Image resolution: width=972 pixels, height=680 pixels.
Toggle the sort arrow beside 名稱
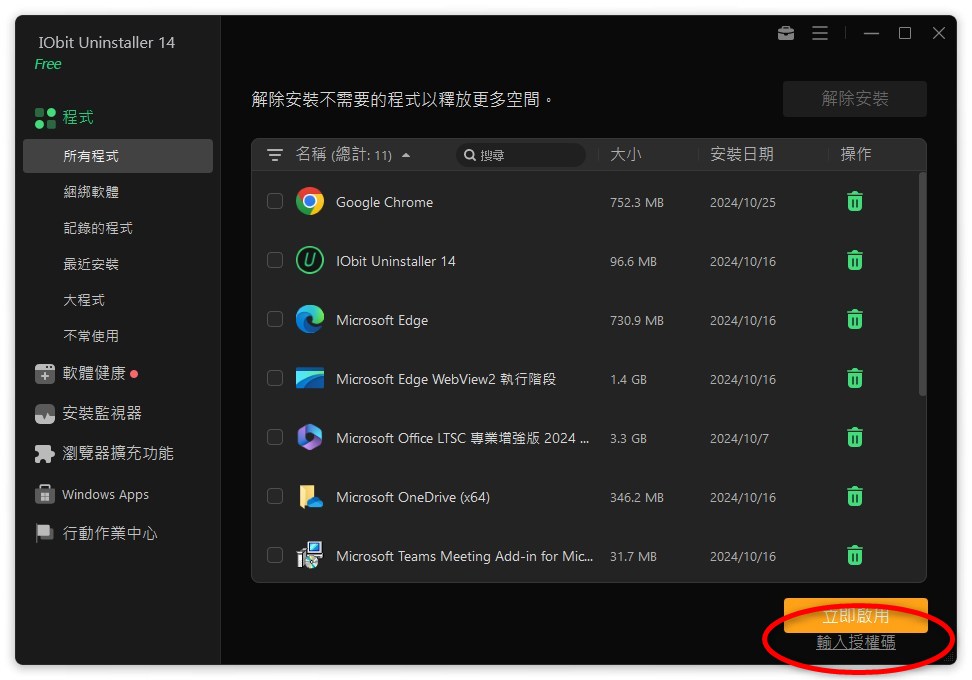coord(406,155)
